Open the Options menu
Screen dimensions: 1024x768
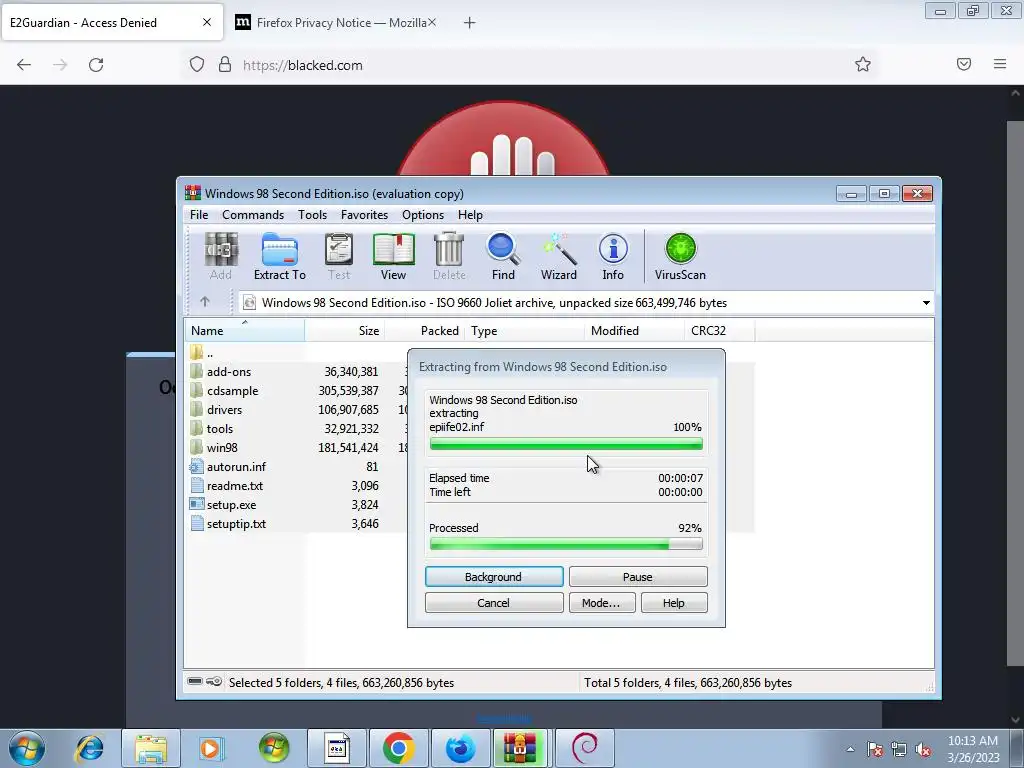click(x=423, y=215)
